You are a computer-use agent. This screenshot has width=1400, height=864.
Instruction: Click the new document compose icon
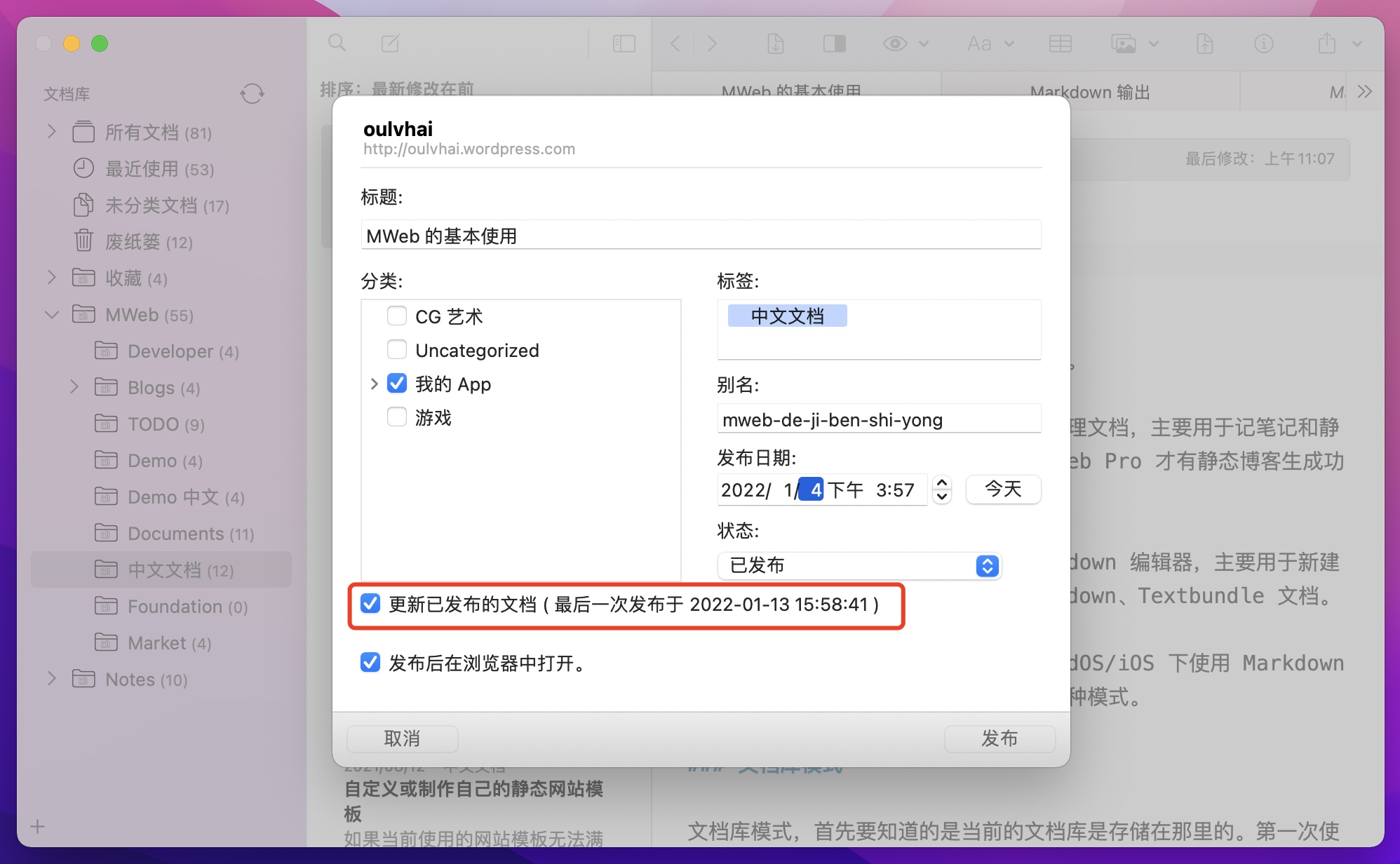point(390,43)
